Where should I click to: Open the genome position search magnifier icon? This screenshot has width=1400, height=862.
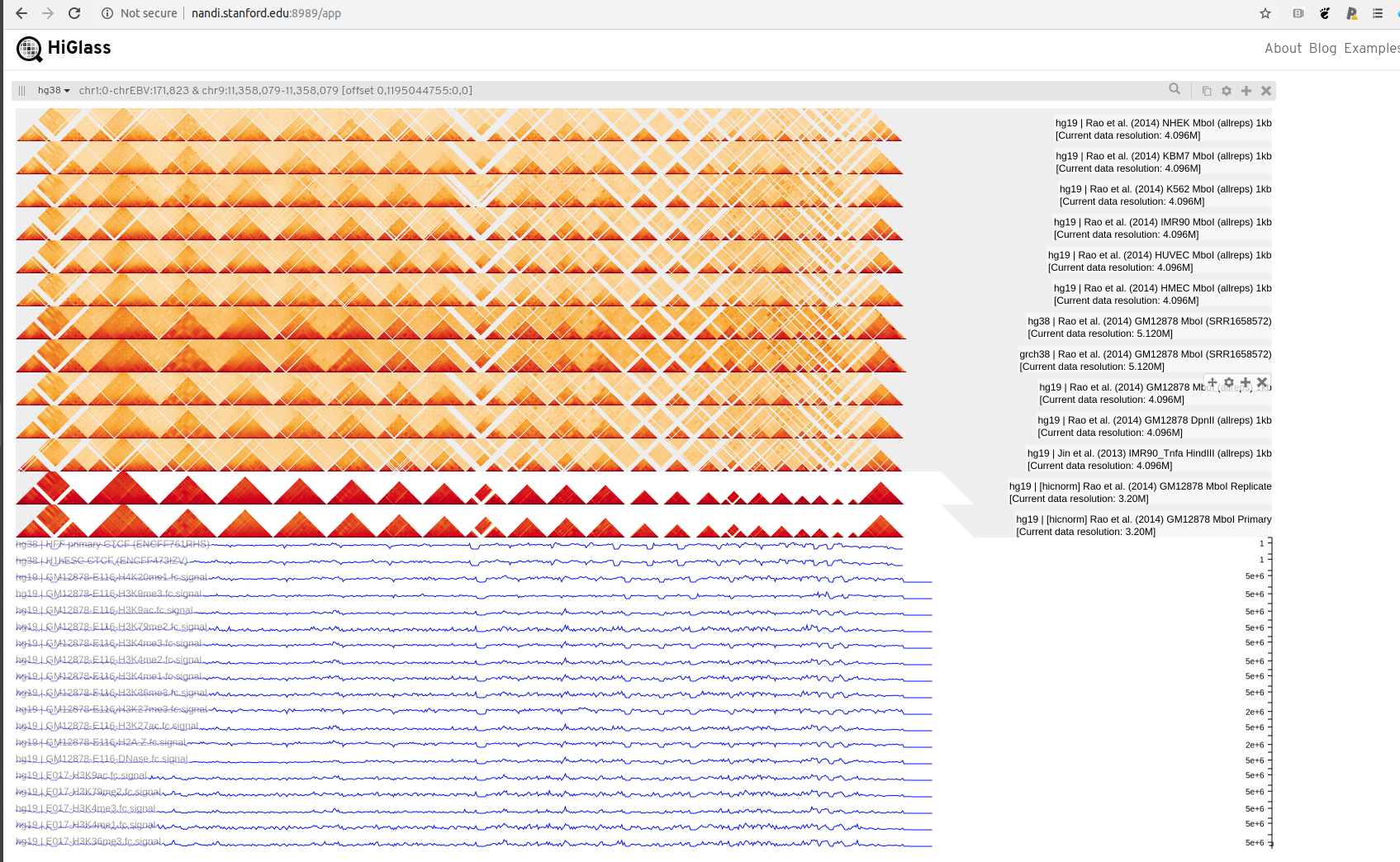click(1174, 90)
